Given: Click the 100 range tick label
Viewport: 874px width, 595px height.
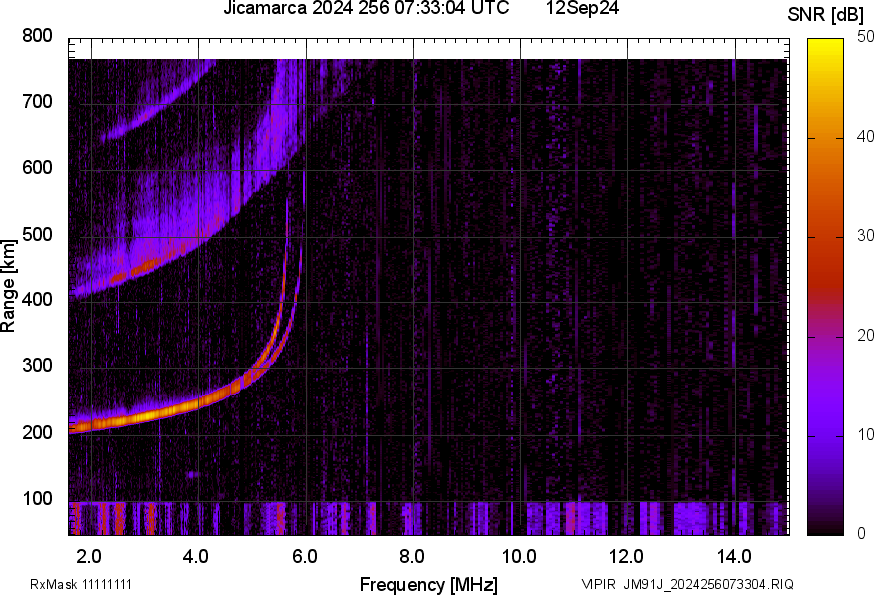Looking at the screenshot, I should click(x=37, y=500).
